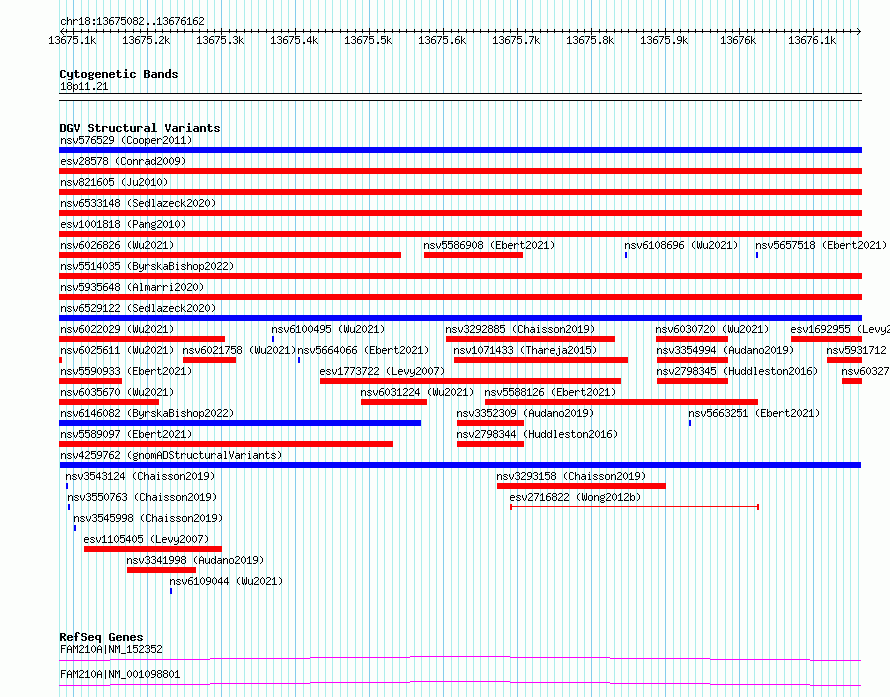
Task: Click the 13675.5k ruler tick label
Action: click(368, 40)
